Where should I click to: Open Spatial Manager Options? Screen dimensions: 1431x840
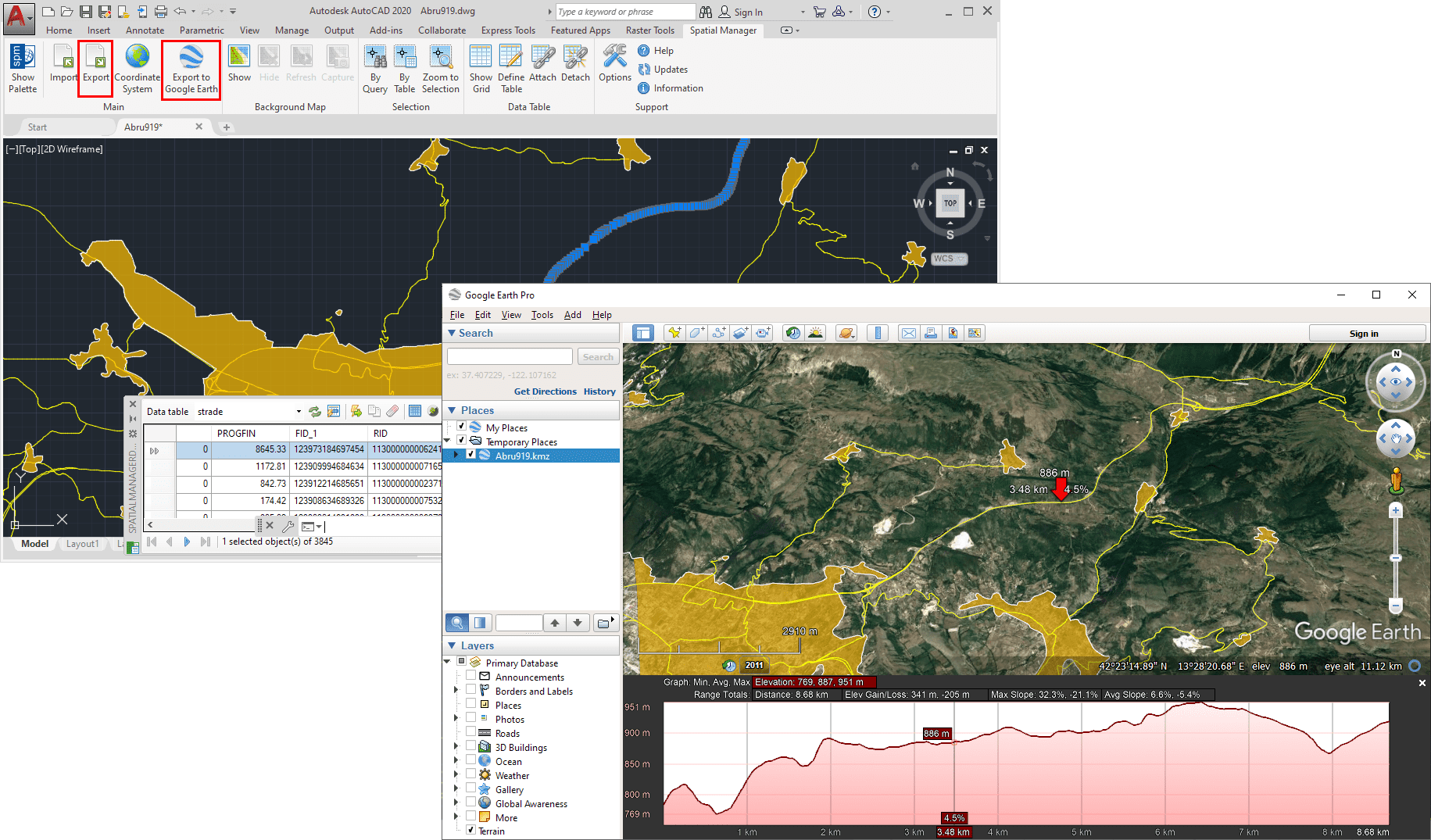click(x=615, y=64)
